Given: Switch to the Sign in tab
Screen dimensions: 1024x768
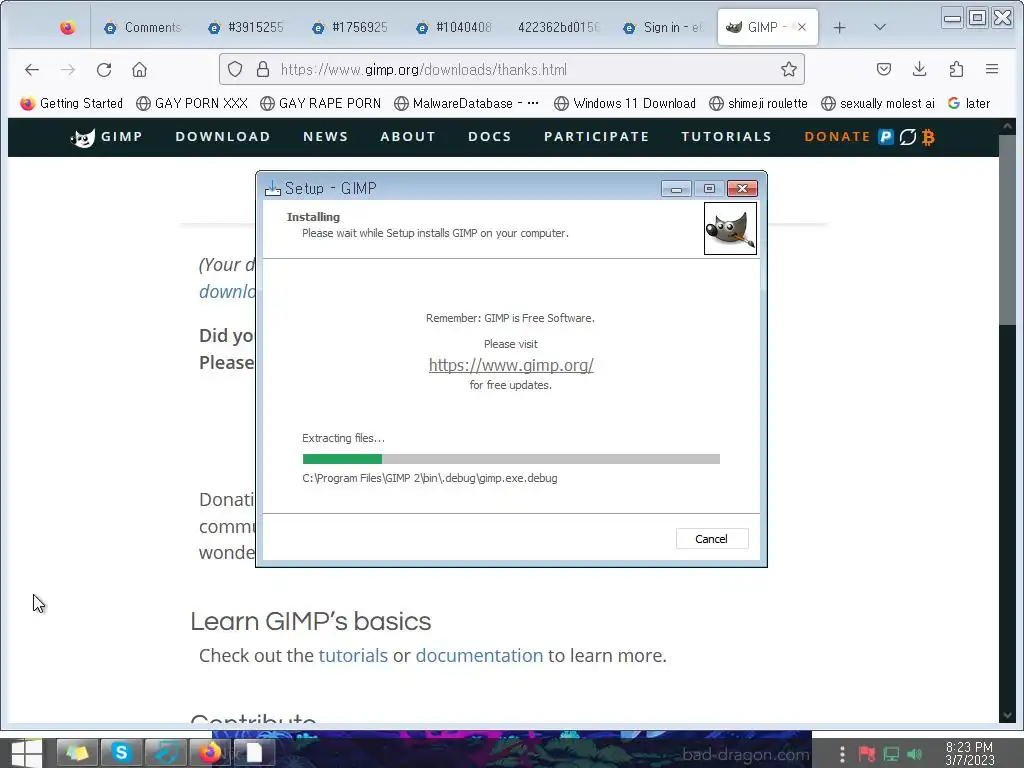Looking at the screenshot, I should pyautogui.click(x=662, y=27).
